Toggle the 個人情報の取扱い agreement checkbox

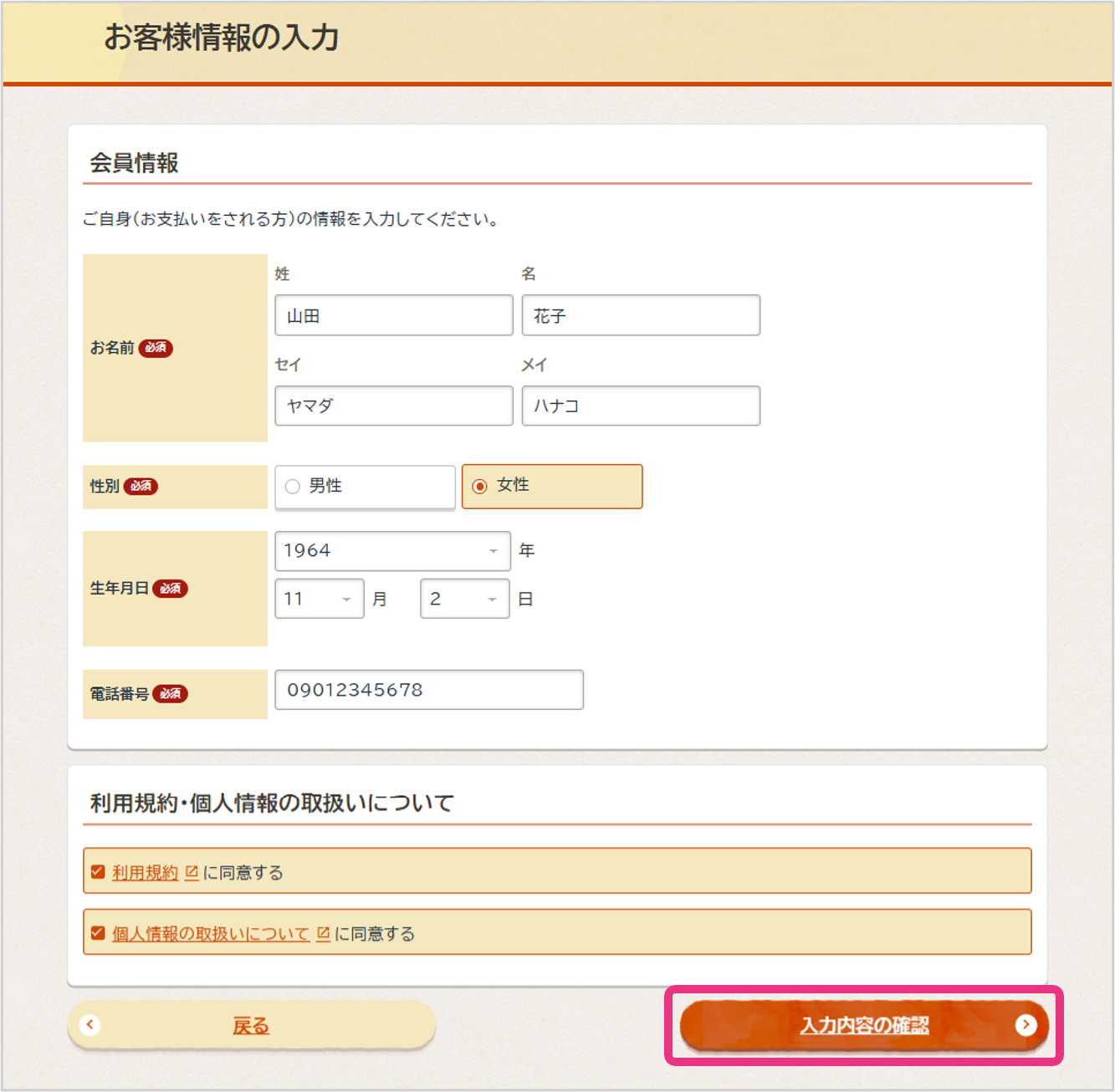[x=98, y=933]
